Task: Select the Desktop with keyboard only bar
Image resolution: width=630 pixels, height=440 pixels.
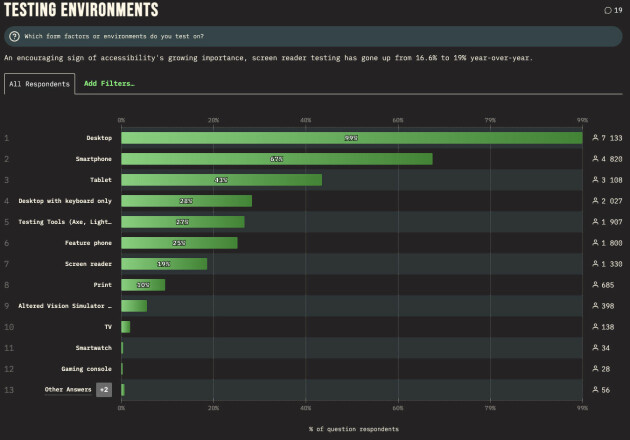Action: [x=186, y=201]
